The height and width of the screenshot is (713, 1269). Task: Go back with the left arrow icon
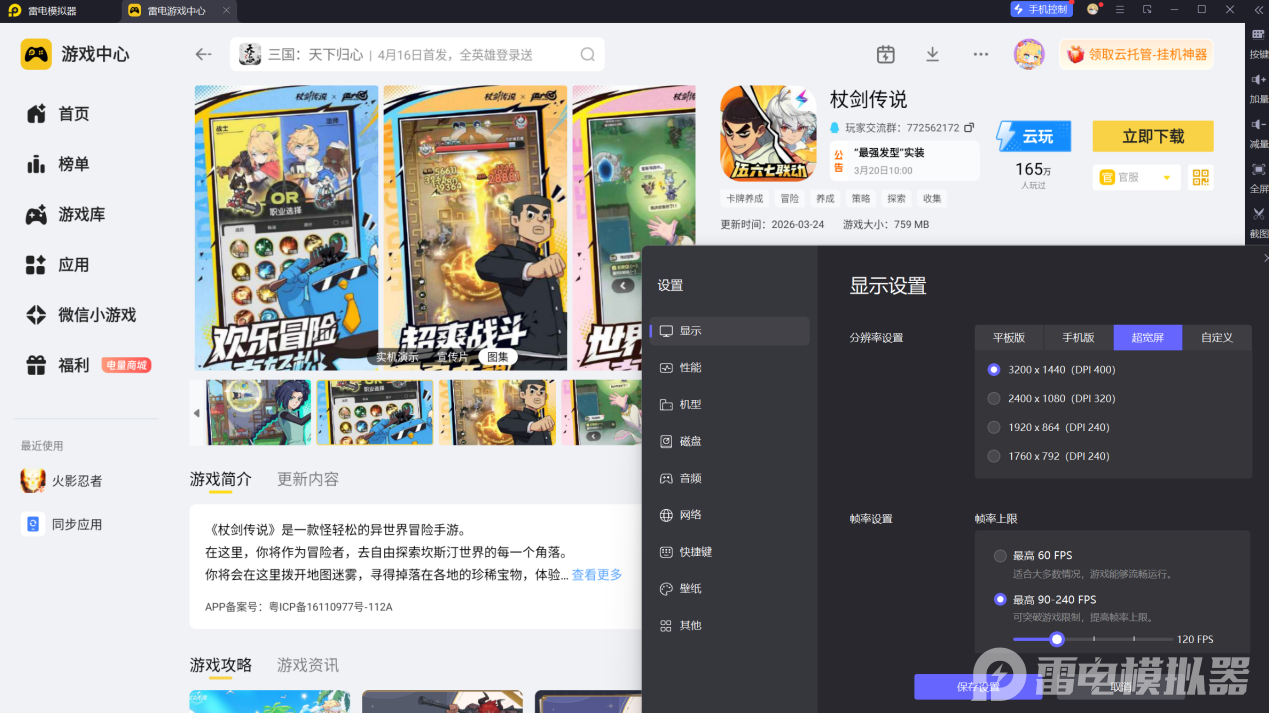point(204,54)
